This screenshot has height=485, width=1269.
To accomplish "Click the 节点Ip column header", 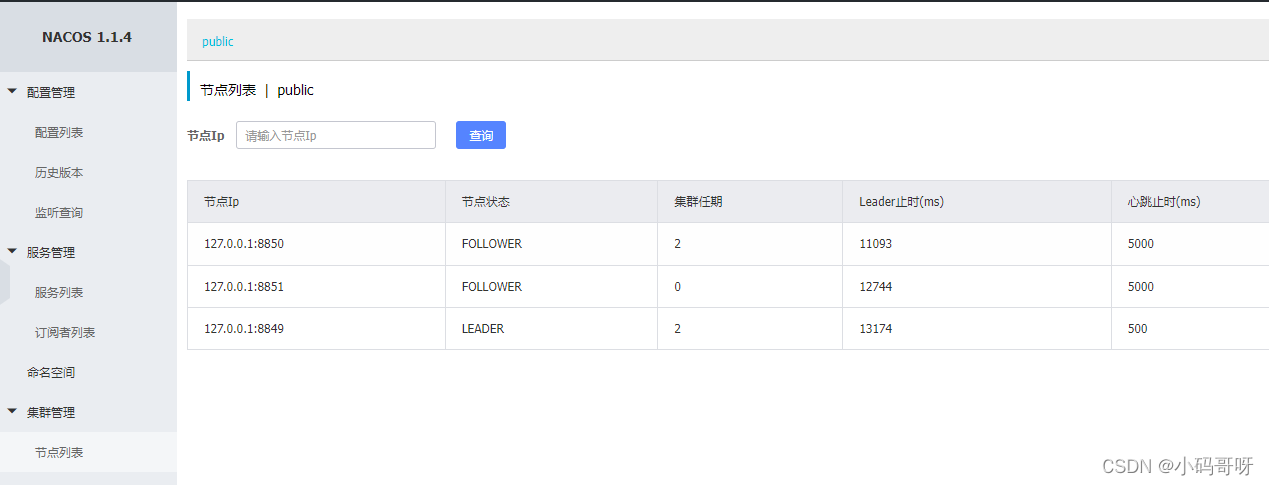I will click(x=316, y=202).
